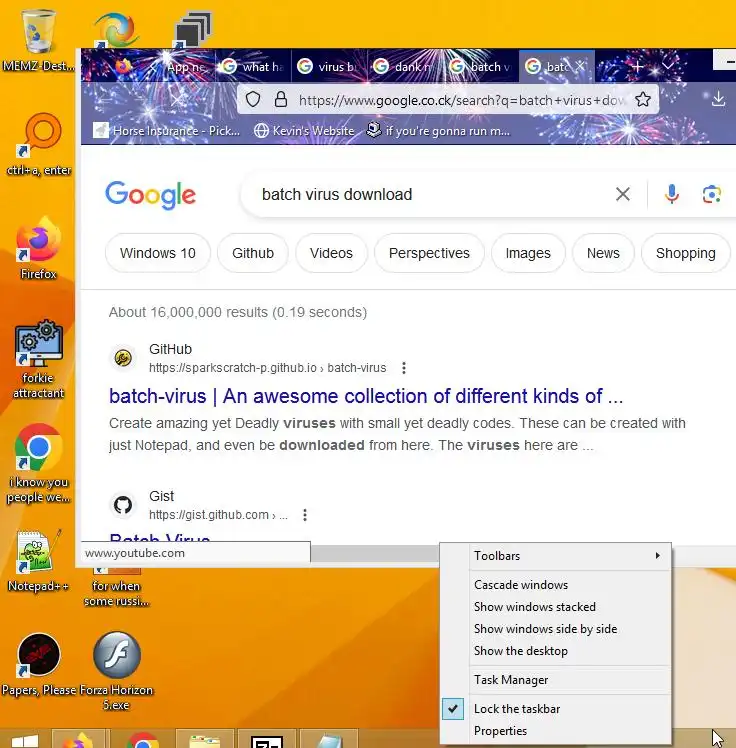736x748 pixels.
Task: Click the padlock site security icon
Action: [x=281, y=100]
